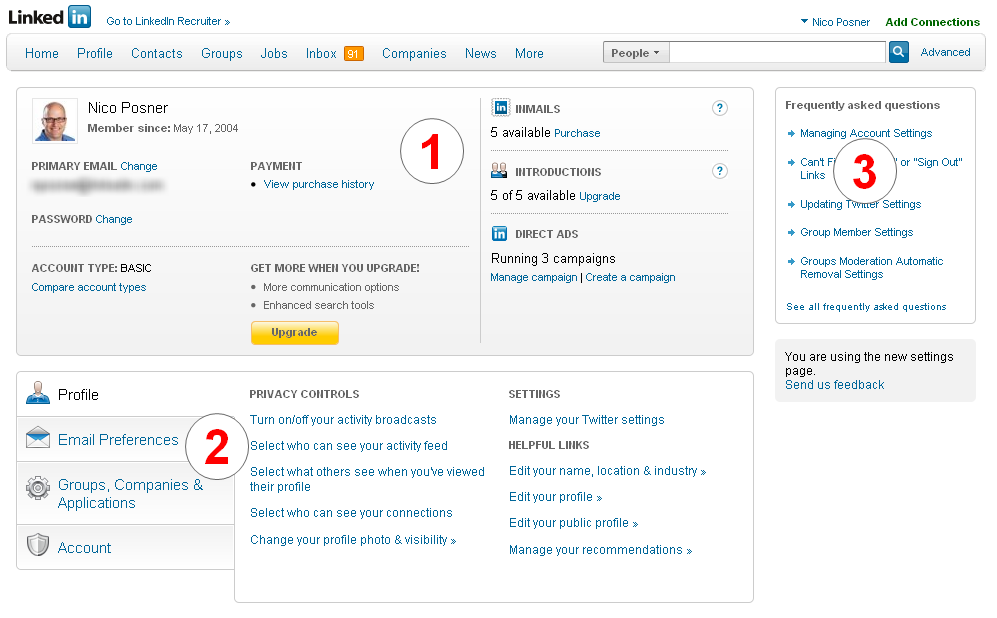This screenshot has width=997, height=618.
Task: Click See all frequently asked questions
Action: click(866, 306)
